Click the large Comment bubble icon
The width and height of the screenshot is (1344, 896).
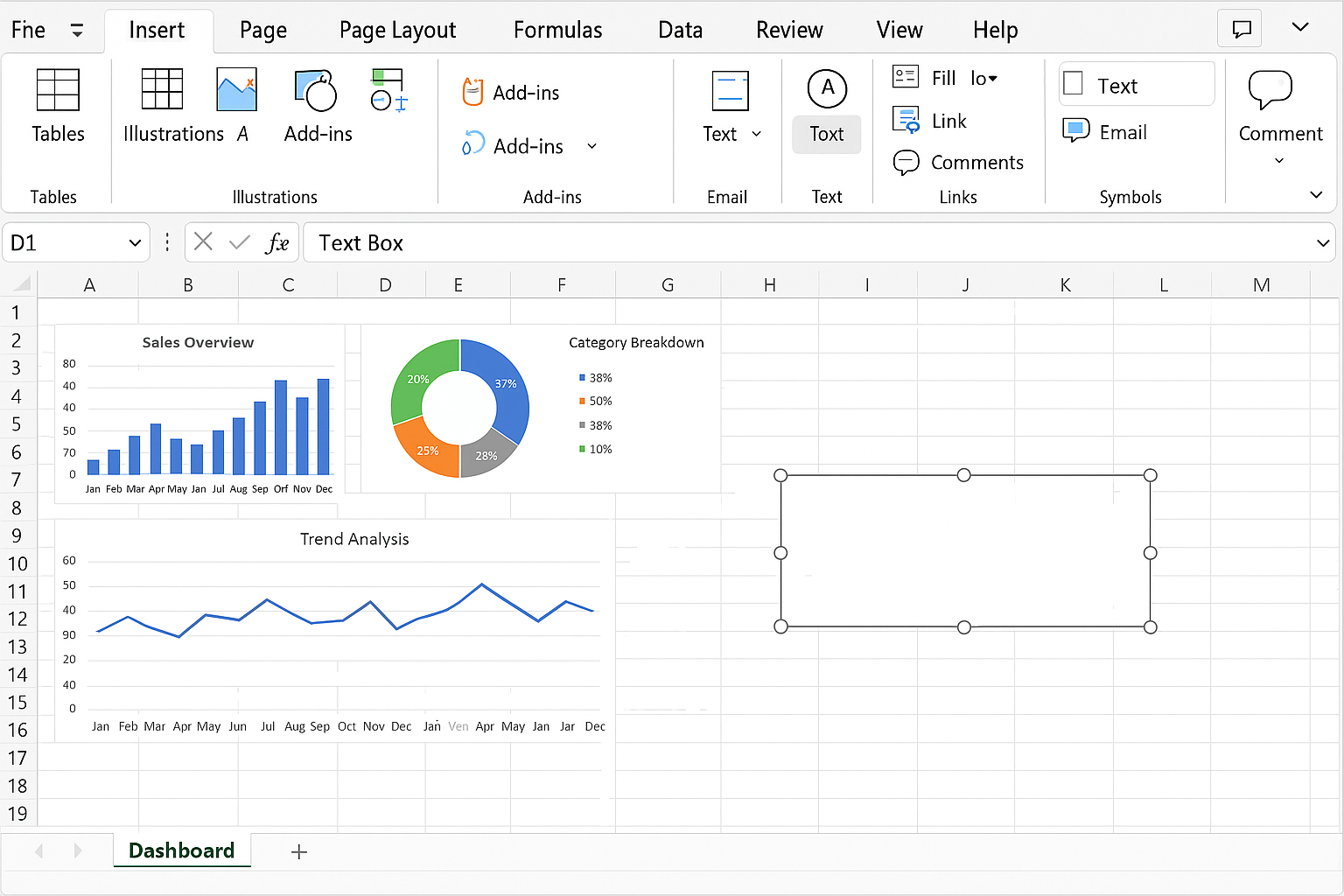pyautogui.click(x=1270, y=89)
